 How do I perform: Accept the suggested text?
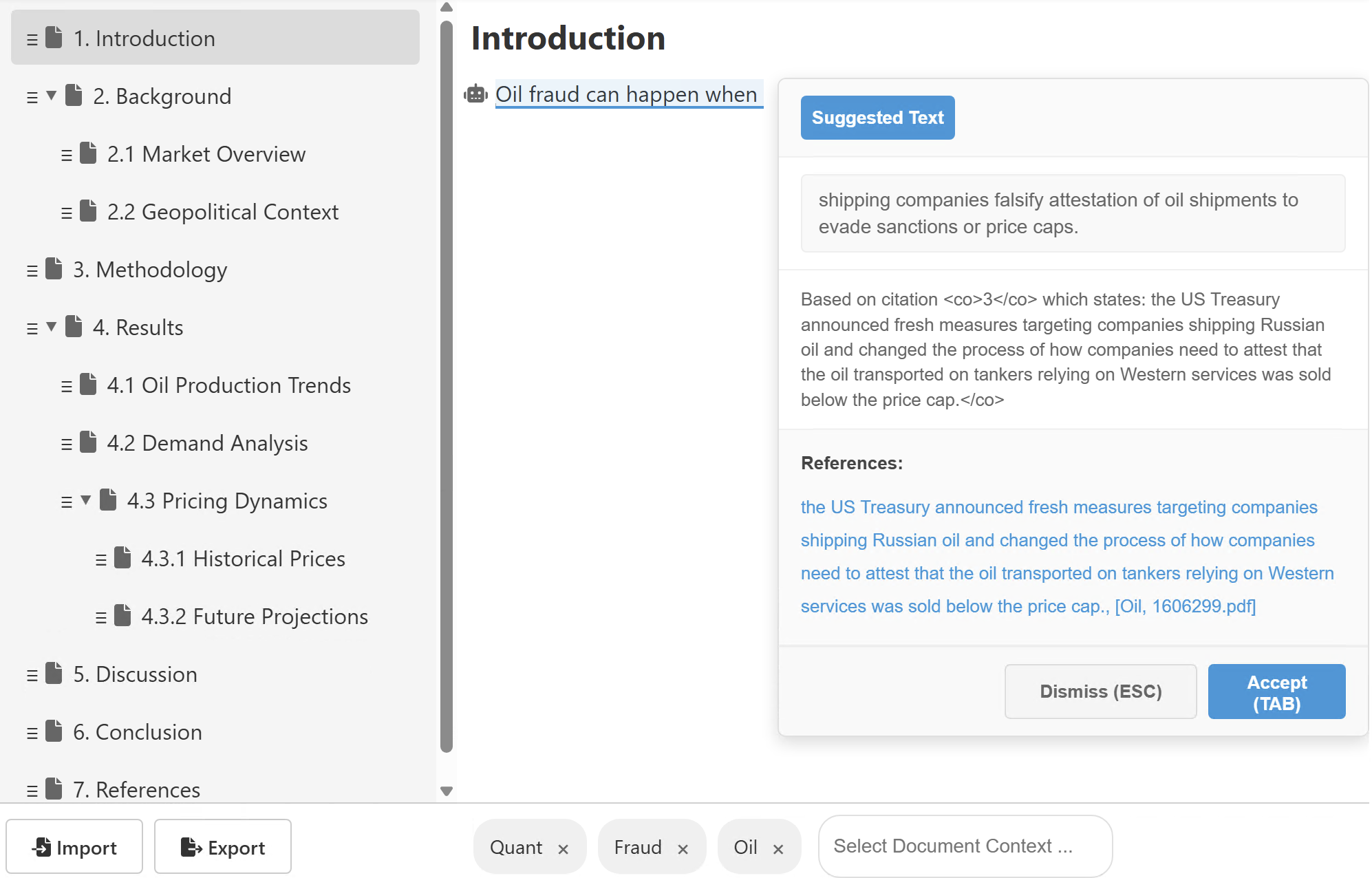[x=1276, y=692]
